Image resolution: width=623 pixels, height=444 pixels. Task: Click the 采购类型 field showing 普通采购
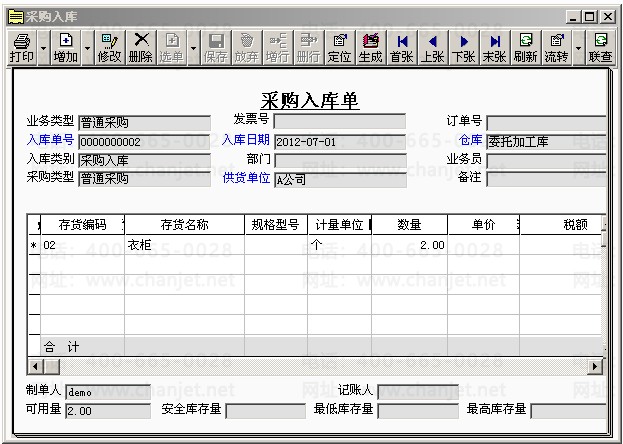[145, 178]
